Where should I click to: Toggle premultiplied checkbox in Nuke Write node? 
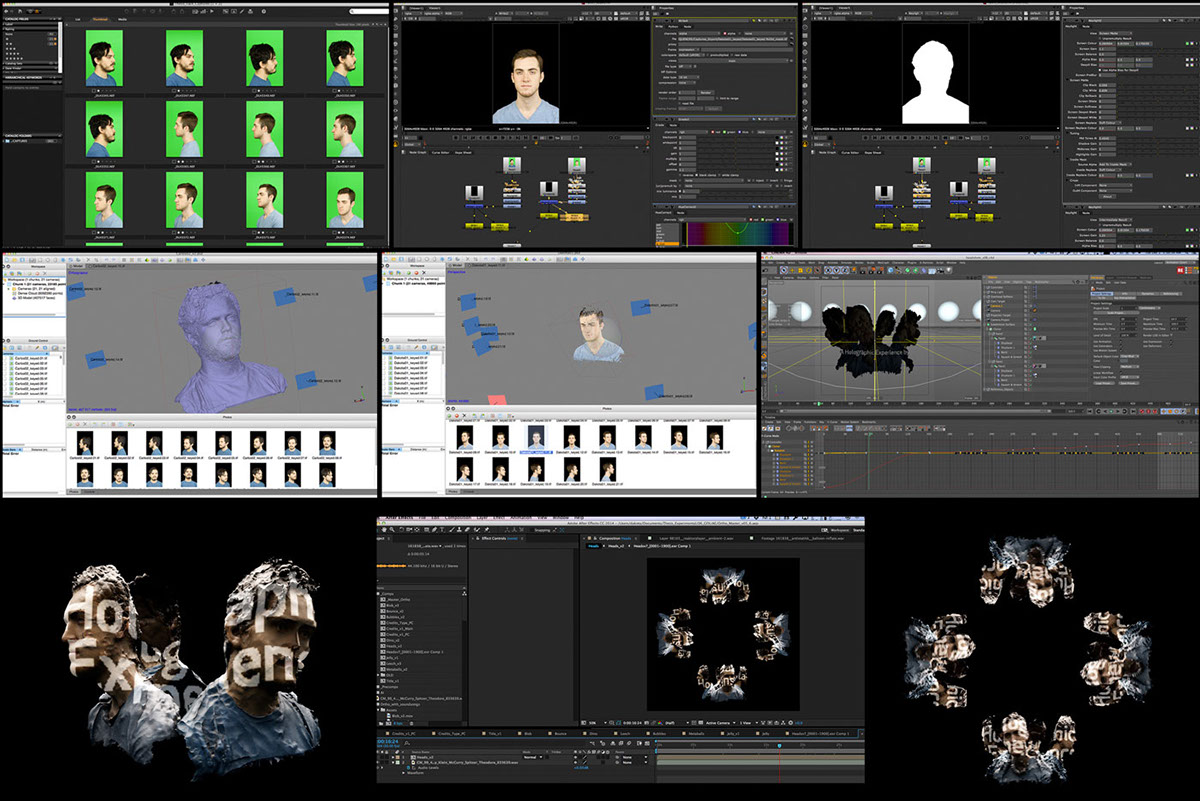pos(708,55)
